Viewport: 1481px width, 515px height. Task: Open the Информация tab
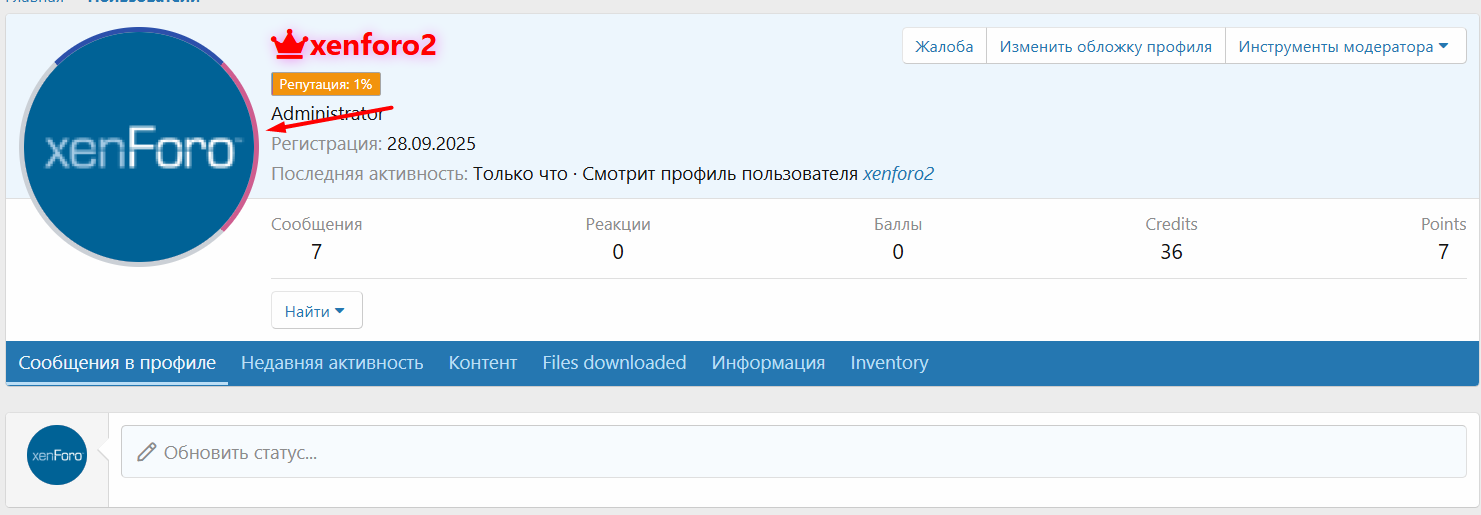coord(768,363)
